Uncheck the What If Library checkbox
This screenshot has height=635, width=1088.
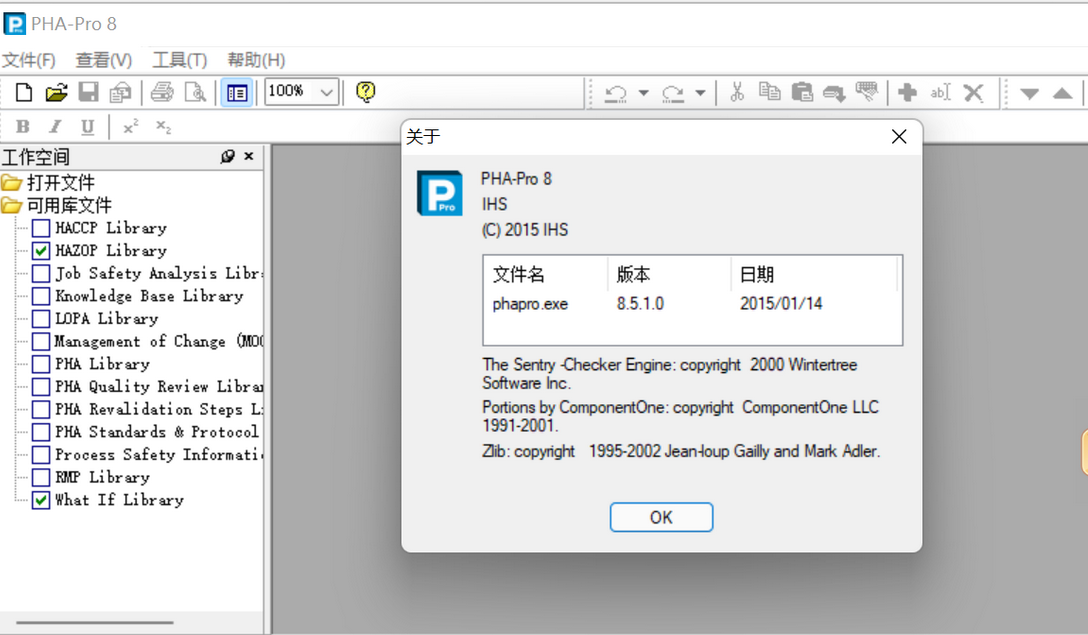click(41, 500)
